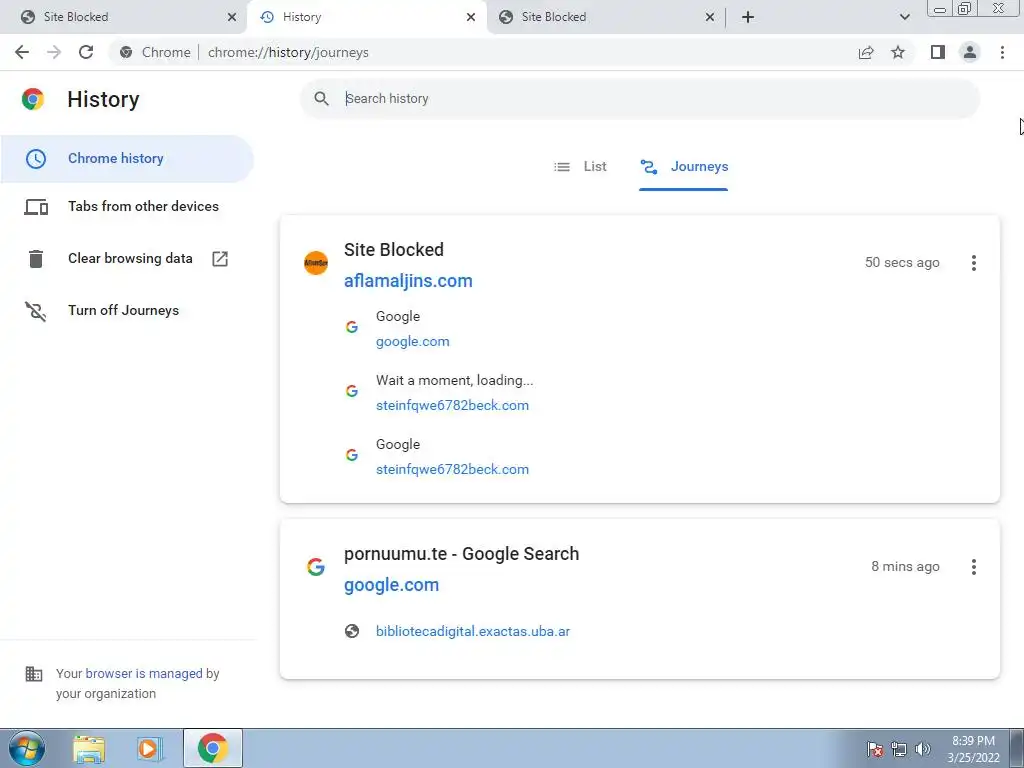Click the Site Blocked journey title
Viewport: 1024px width, 768px height.
394,250
